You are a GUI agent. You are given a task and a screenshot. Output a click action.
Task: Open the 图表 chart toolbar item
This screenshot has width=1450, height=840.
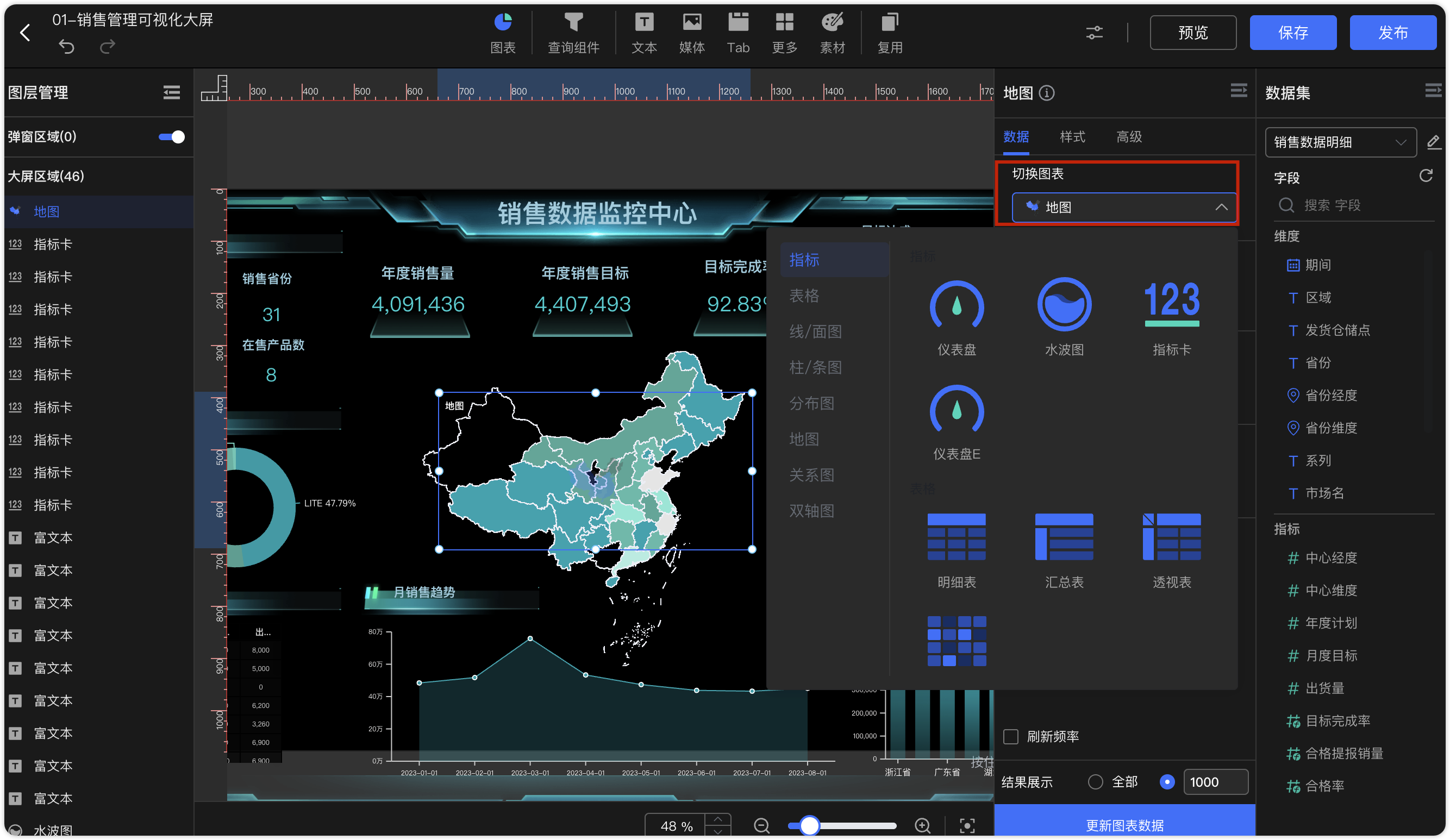(502, 33)
